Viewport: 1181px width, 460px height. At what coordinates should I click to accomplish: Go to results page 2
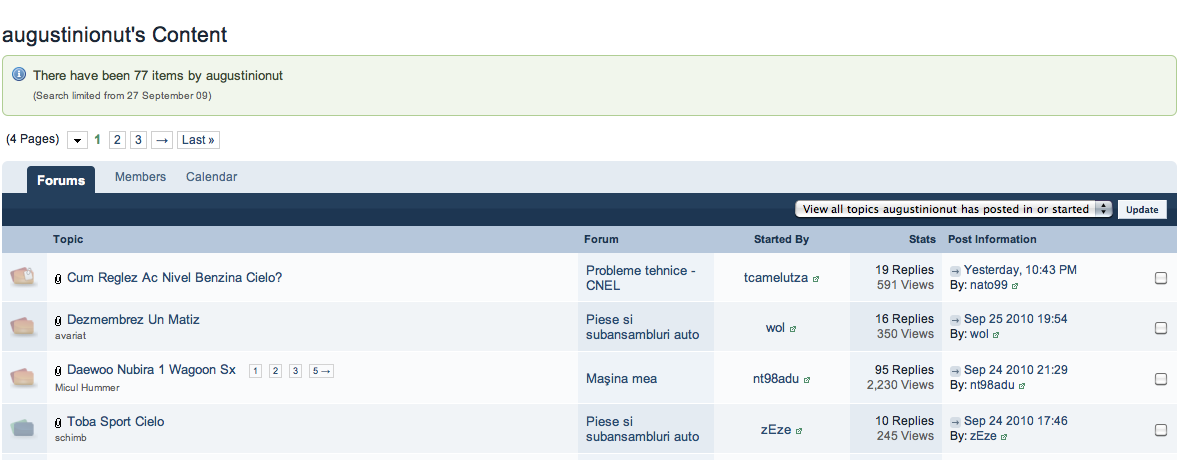pyautogui.click(x=117, y=140)
